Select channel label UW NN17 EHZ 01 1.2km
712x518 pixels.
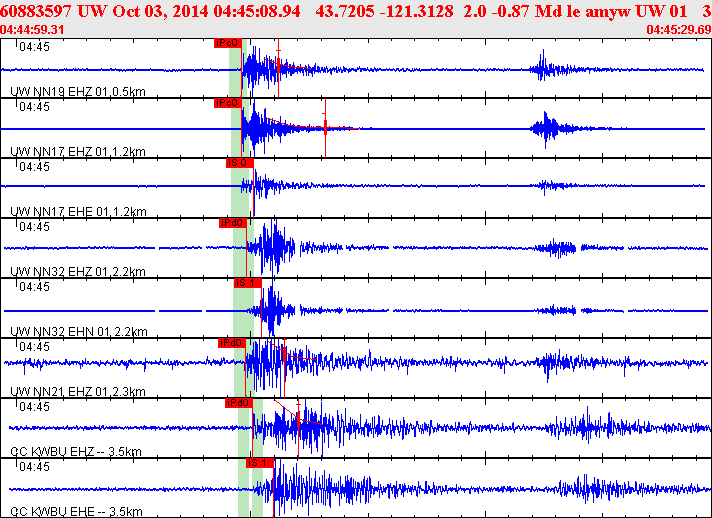pos(78,152)
